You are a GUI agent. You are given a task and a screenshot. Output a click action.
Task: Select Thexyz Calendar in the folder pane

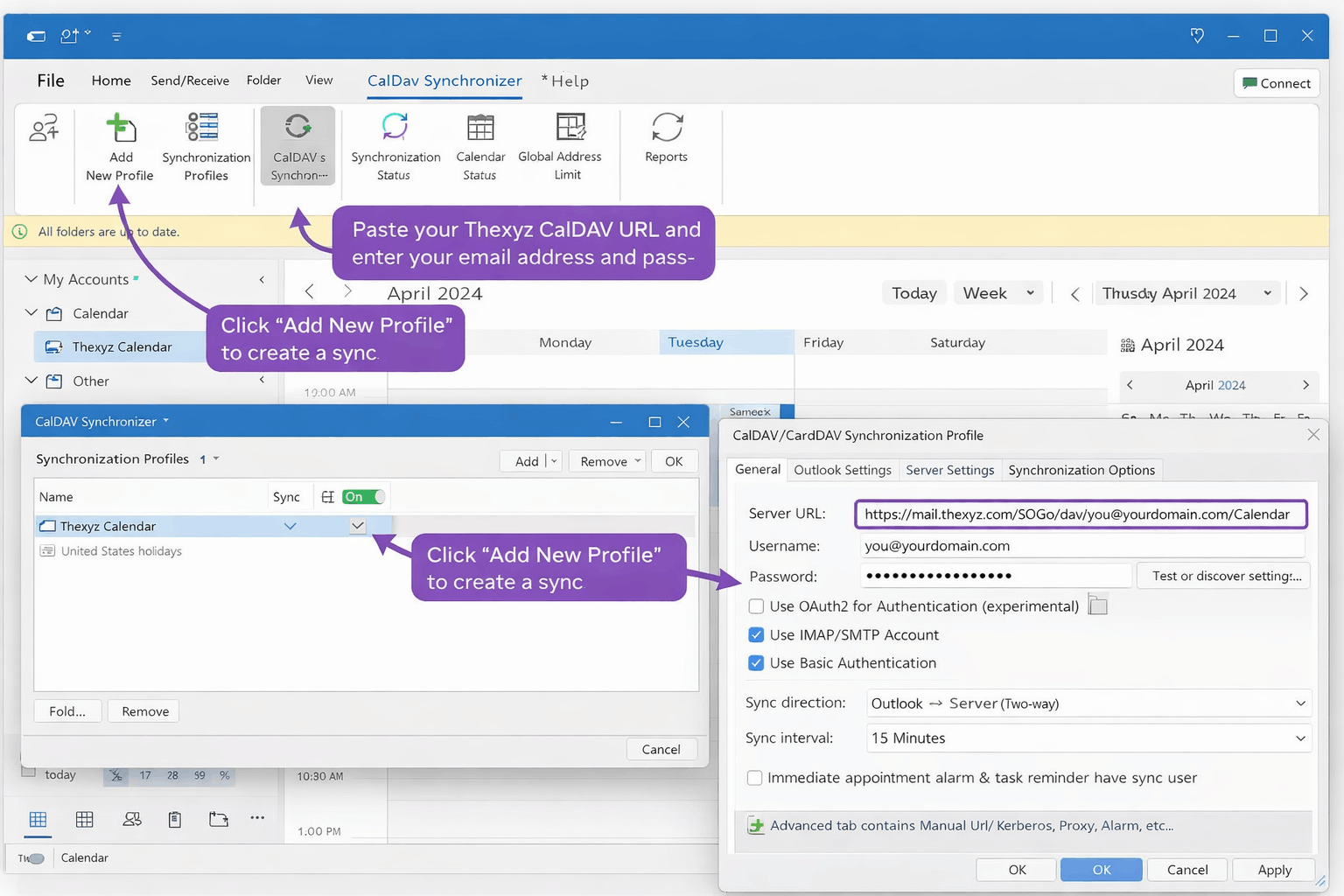[122, 347]
